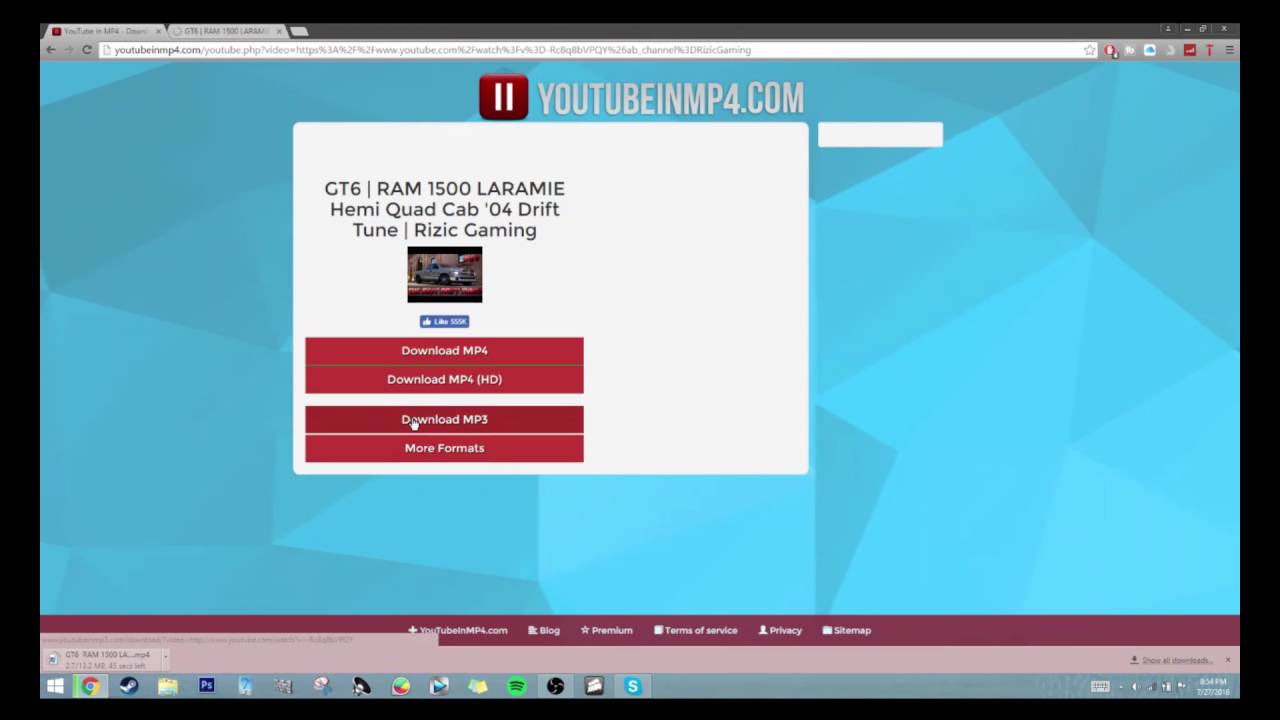Go back with the browser back arrow

click(51, 50)
